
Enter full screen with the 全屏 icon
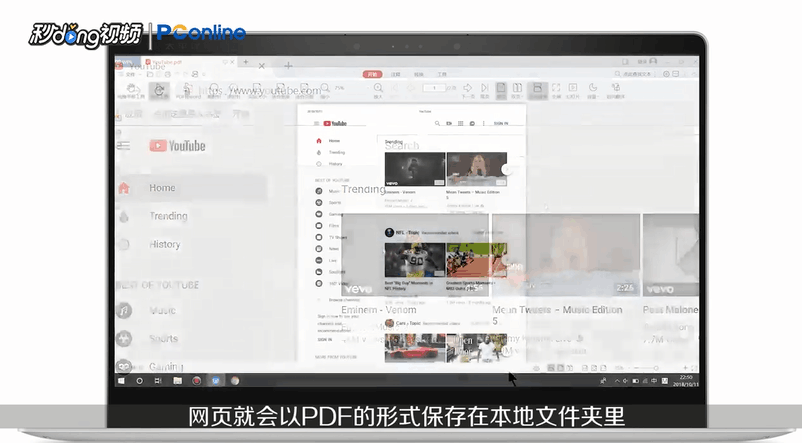(556, 91)
